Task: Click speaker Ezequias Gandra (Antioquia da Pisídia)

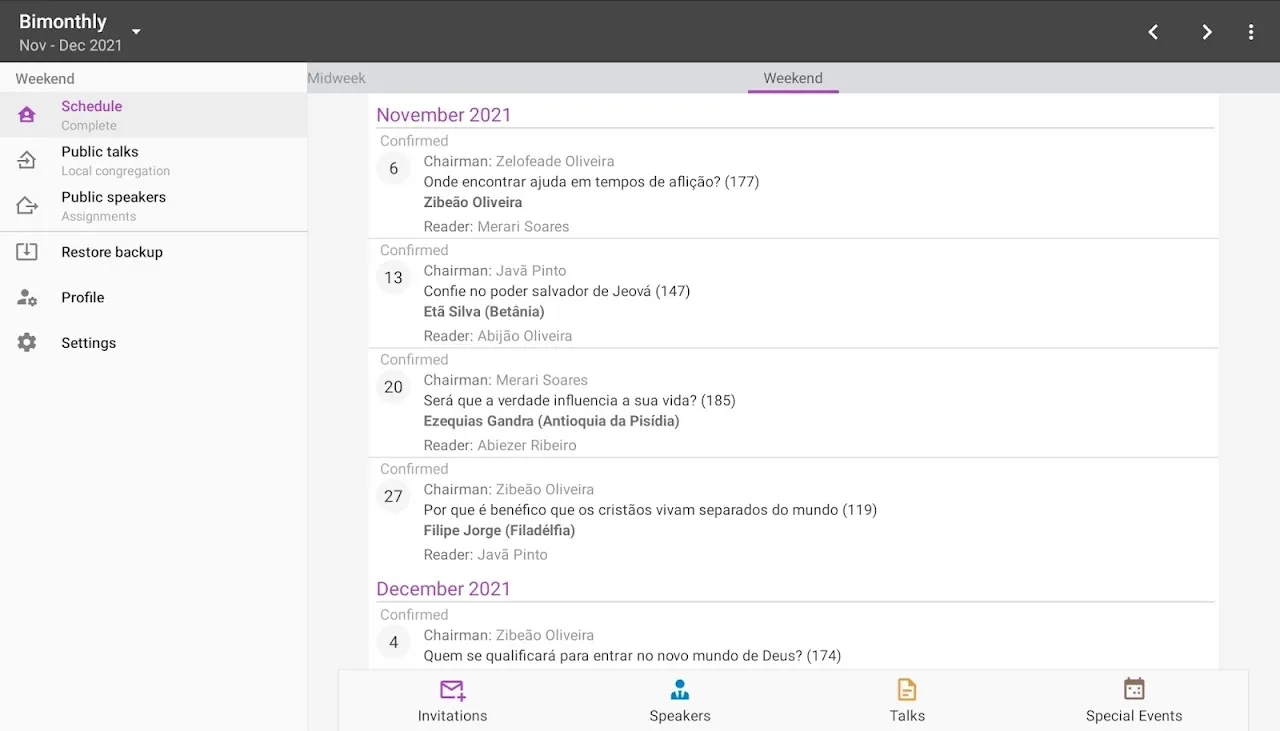Action: pos(552,421)
